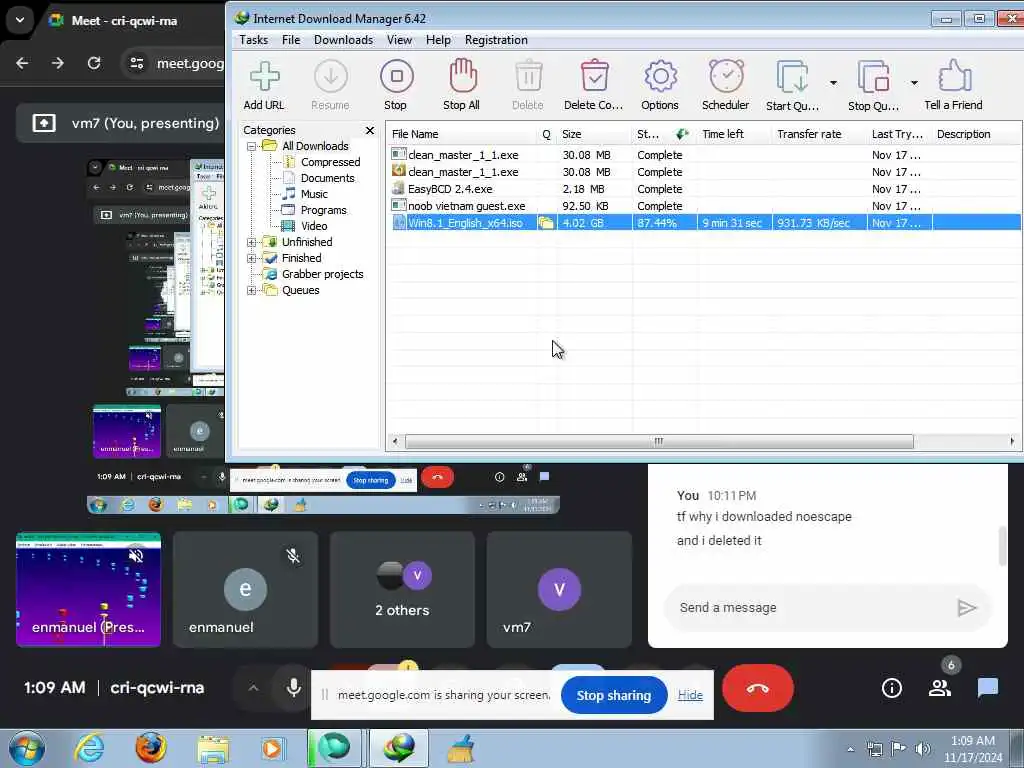Screen dimensions: 1024x768
Task: Expand the Queues category
Action: 251,291
